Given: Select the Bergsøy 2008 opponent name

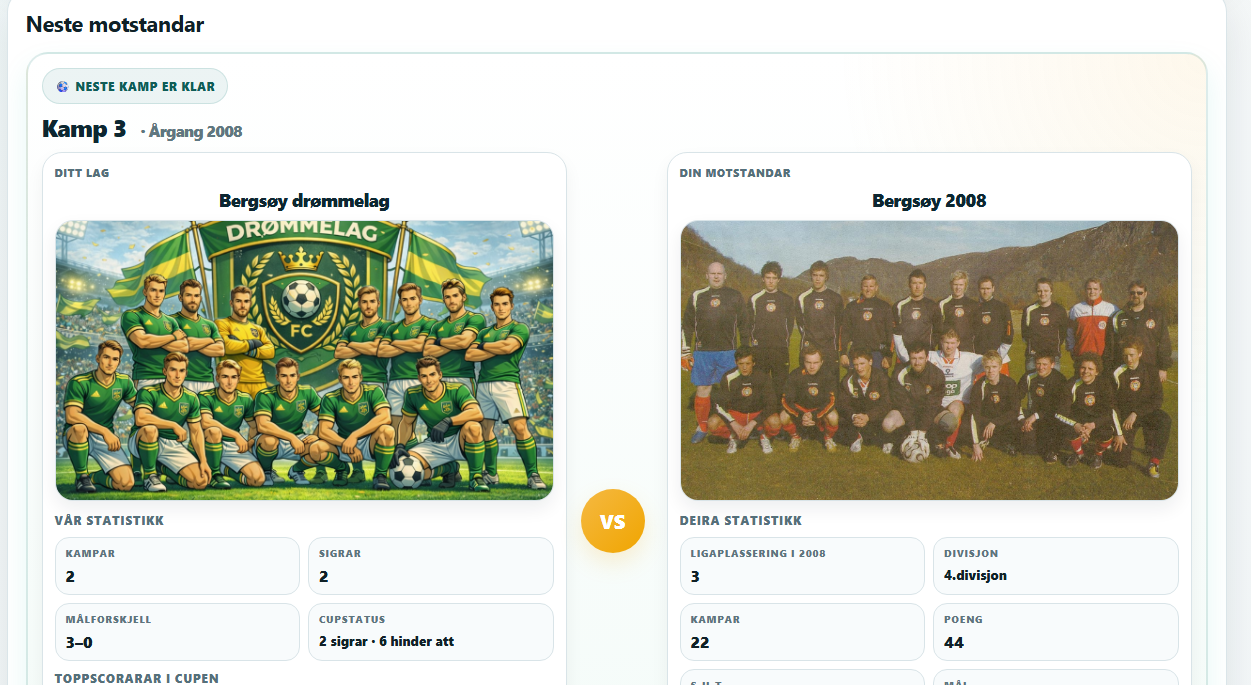Looking at the screenshot, I should (929, 201).
